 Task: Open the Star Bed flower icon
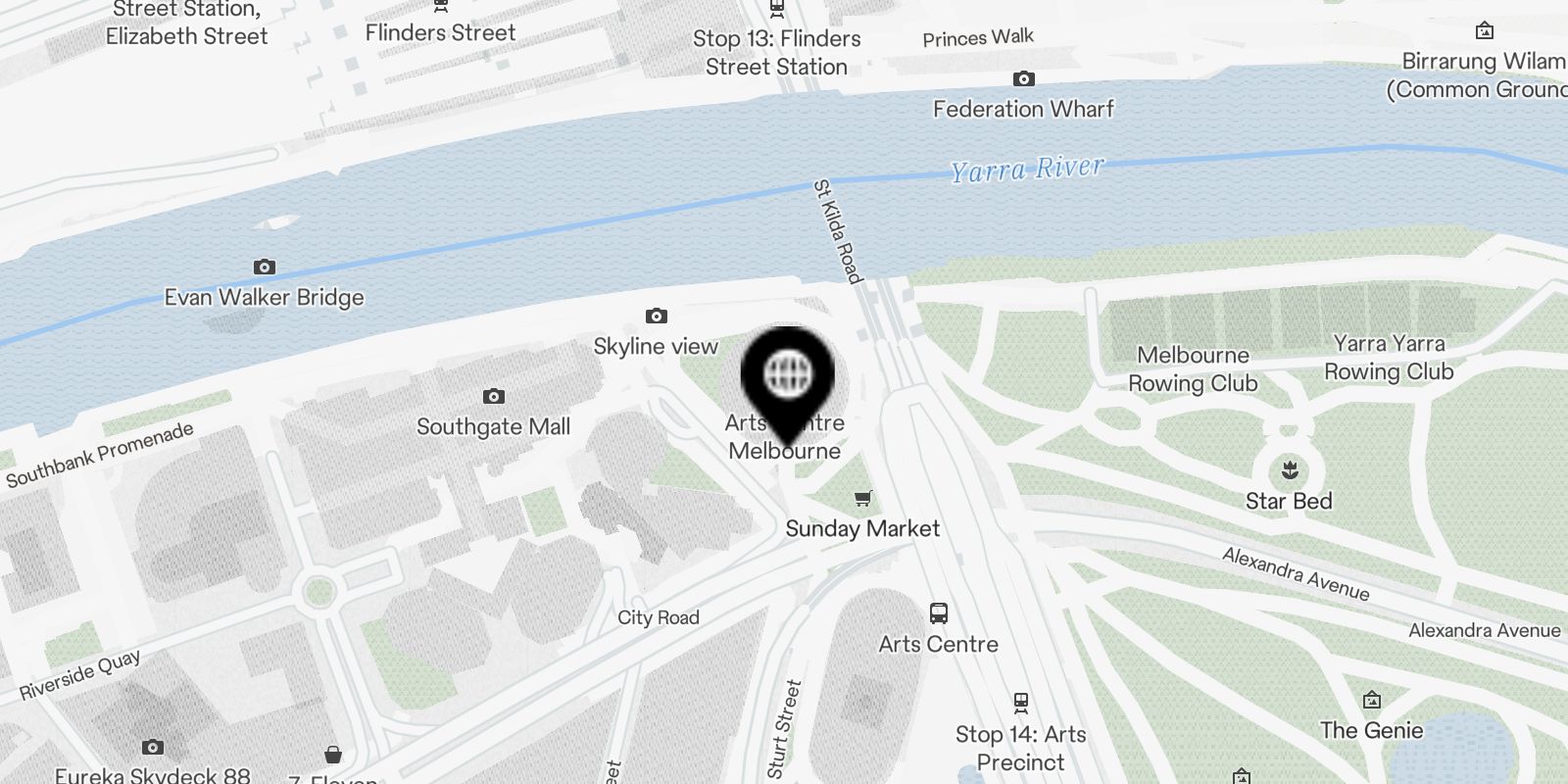pos(1289,470)
